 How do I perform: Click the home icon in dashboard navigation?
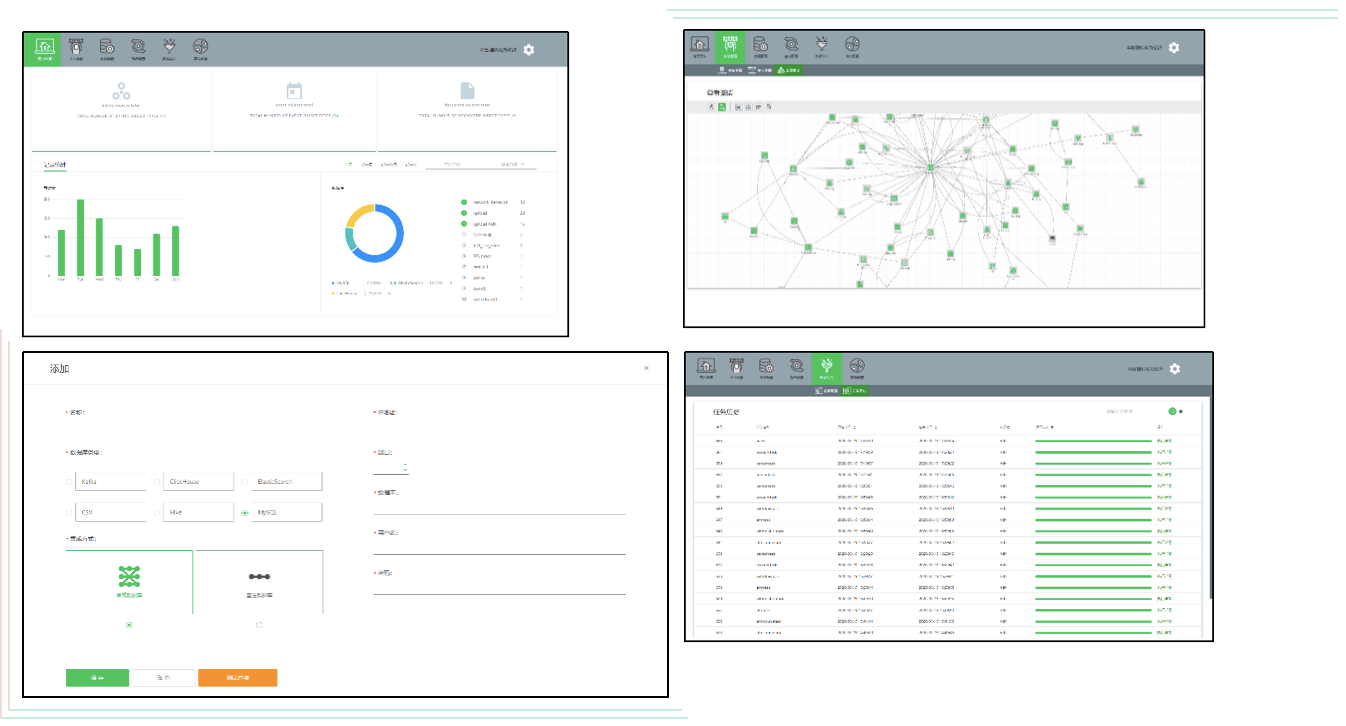point(45,49)
